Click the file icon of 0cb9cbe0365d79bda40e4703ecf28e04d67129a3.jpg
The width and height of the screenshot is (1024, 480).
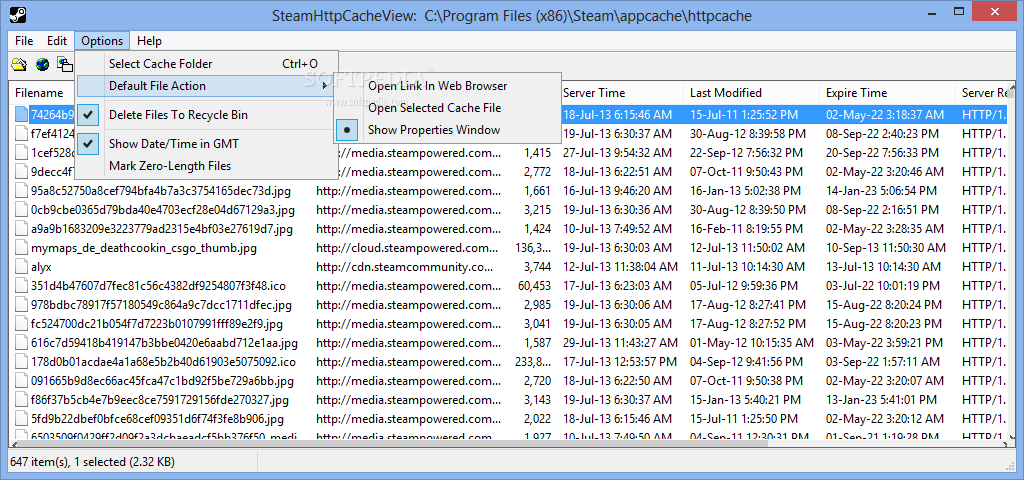(x=21, y=210)
